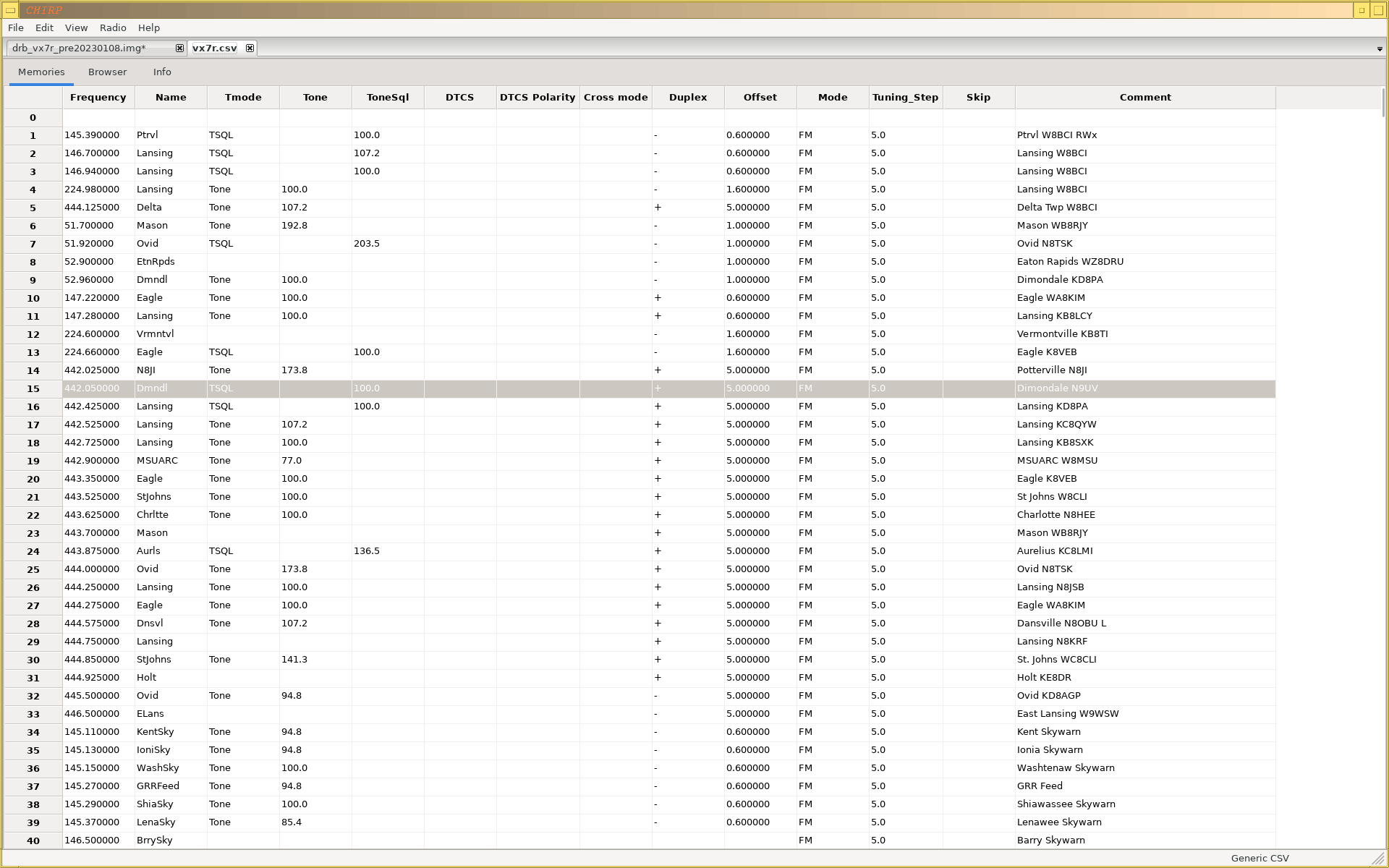Click the Skip column header
The width and height of the screenshot is (1389, 868).
click(x=979, y=97)
